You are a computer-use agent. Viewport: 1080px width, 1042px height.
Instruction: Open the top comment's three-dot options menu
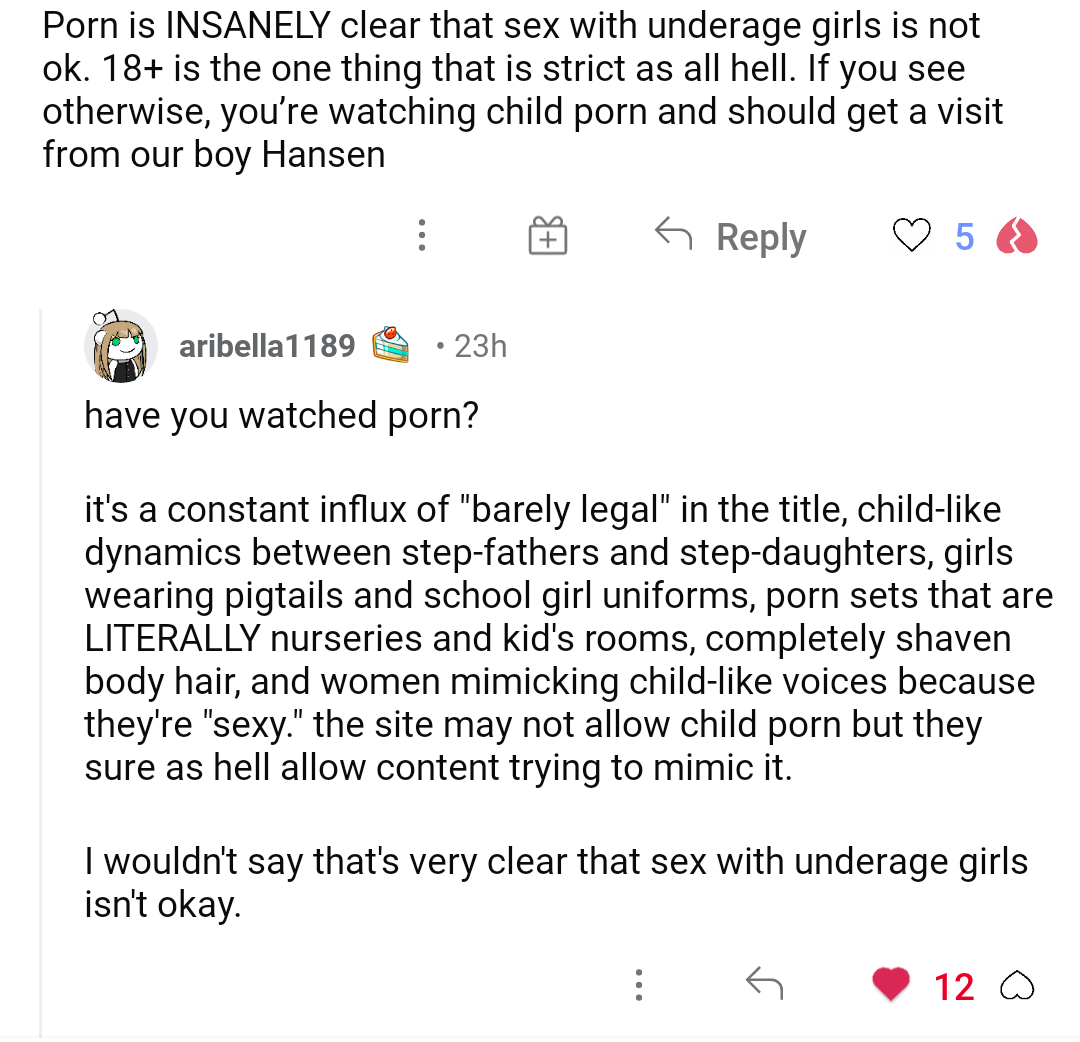(x=422, y=236)
